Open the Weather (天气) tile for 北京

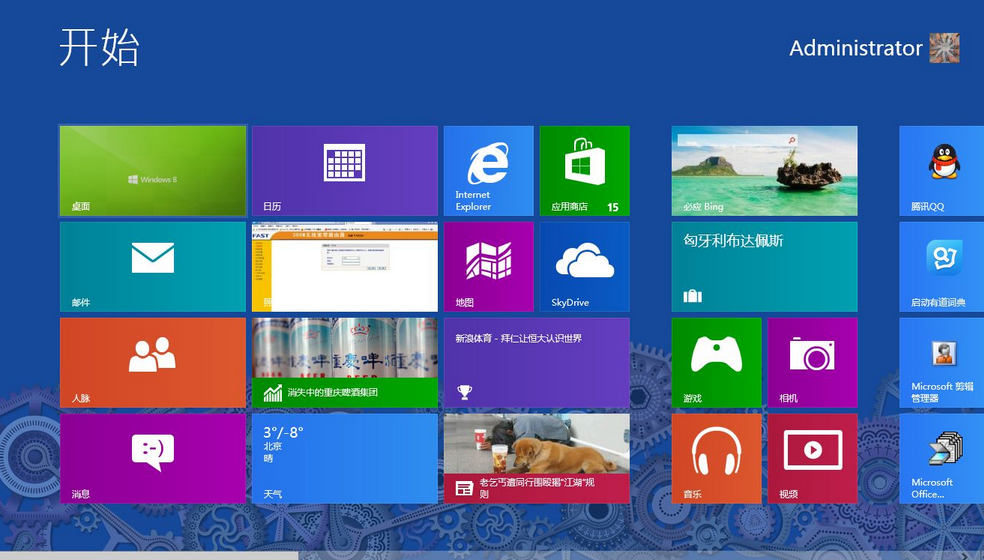tap(345, 458)
